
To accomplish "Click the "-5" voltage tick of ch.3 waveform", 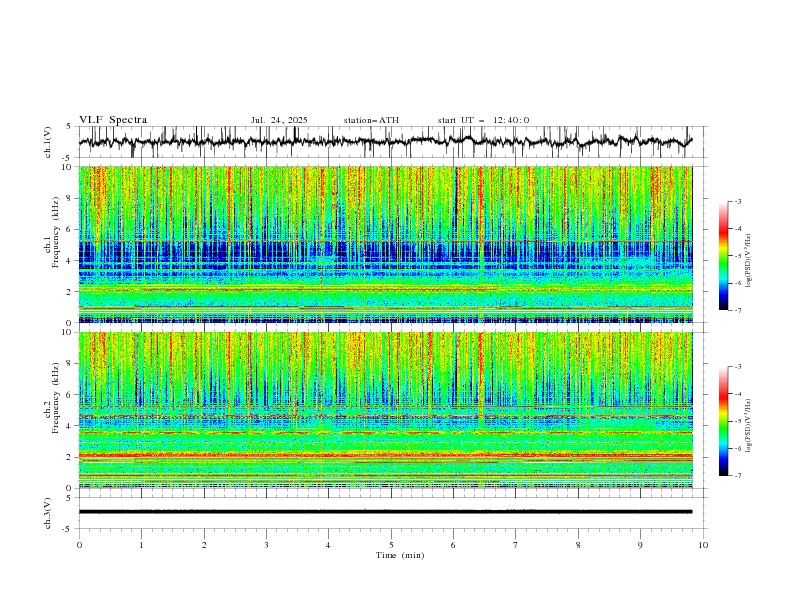I will pyautogui.click(x=67, y=529).
